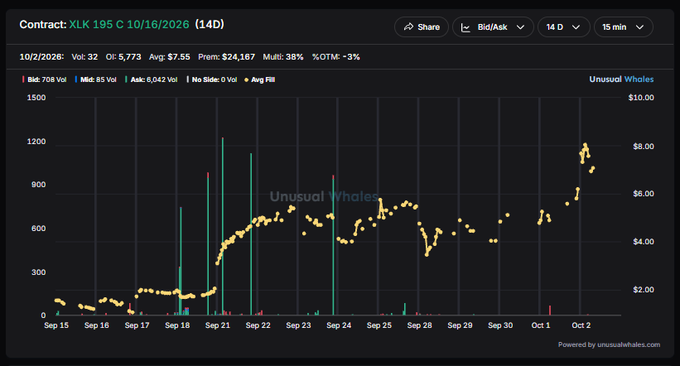Toggle the Avg Fill legend item

(x=259, y=80)
